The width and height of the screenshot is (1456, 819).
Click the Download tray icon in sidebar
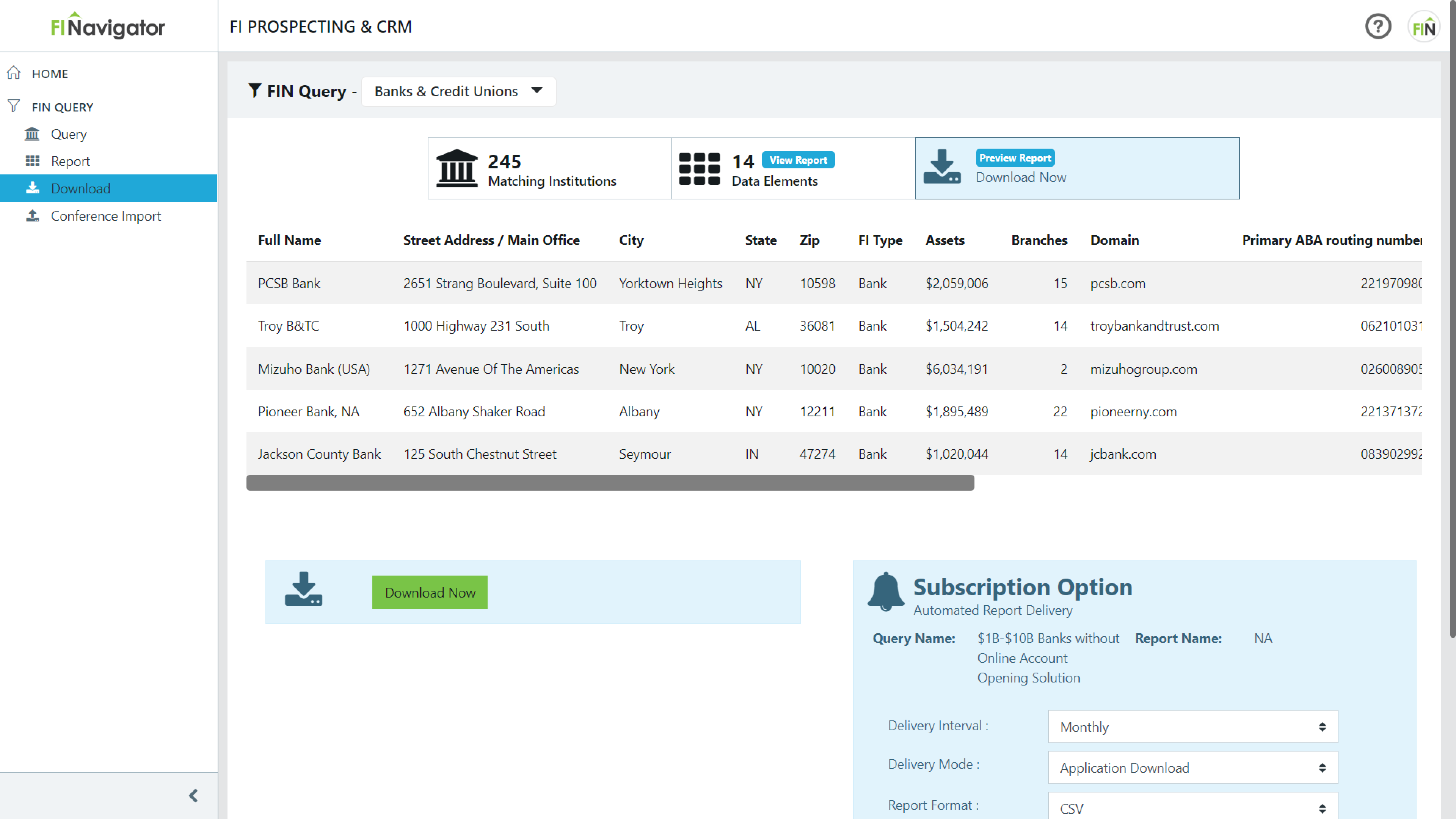point(32,188)
